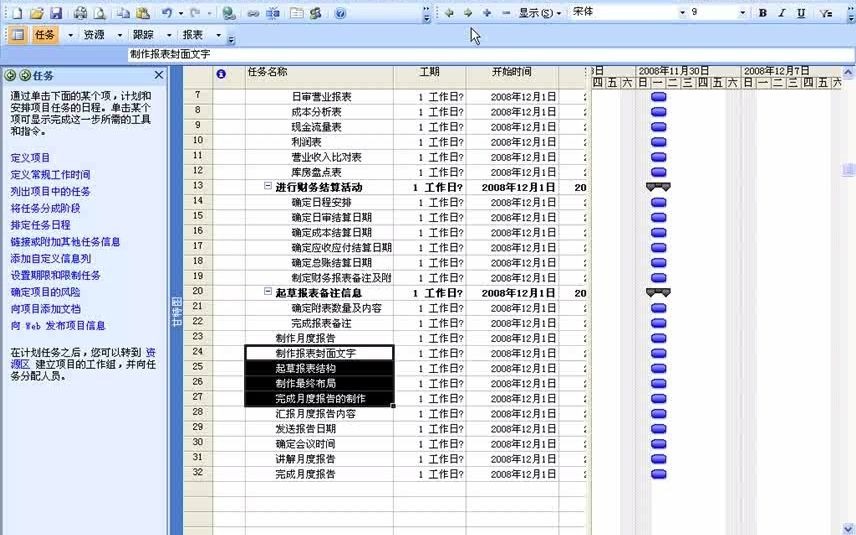The height and width of the screenshot is (535, 856).
Task: Click the globe hyperlink icon
Action: pos(229,13)
